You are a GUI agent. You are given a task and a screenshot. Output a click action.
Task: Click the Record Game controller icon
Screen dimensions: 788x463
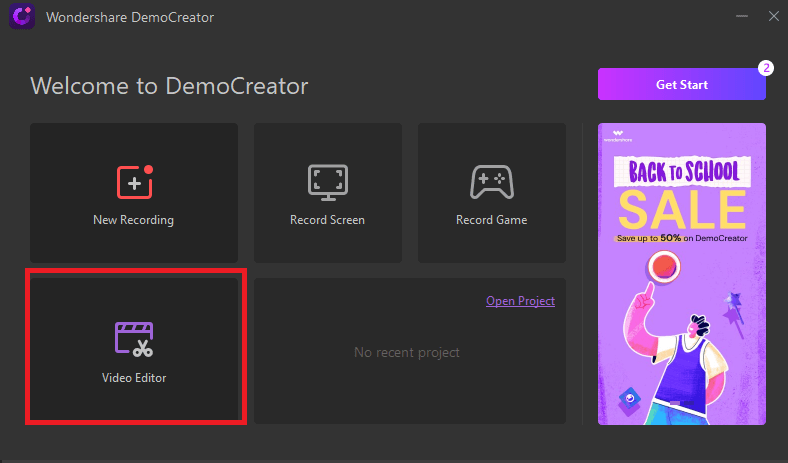(x=491, y=182)
